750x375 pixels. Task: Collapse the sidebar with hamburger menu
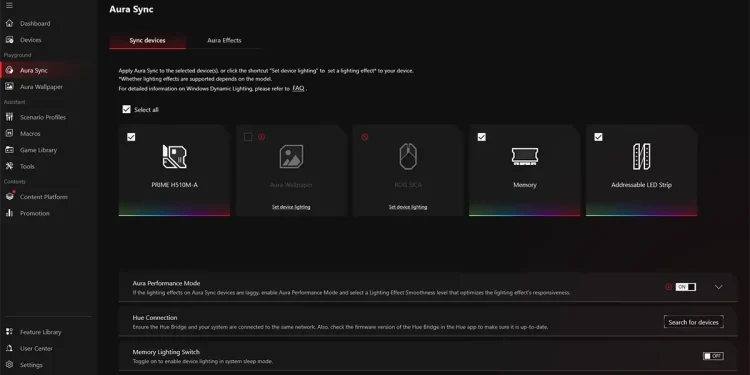(9, 6)
